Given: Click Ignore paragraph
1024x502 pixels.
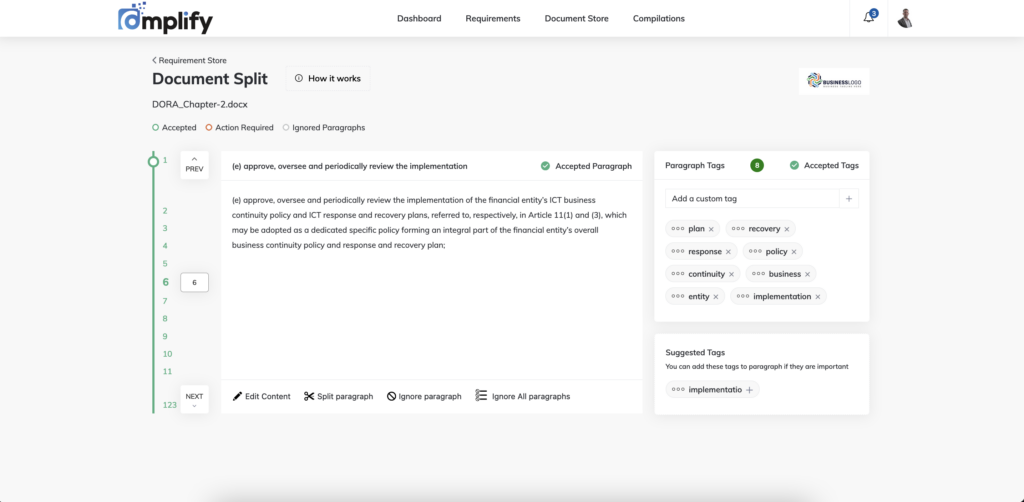Looking at the screenshot, I should tap(424, 396).
